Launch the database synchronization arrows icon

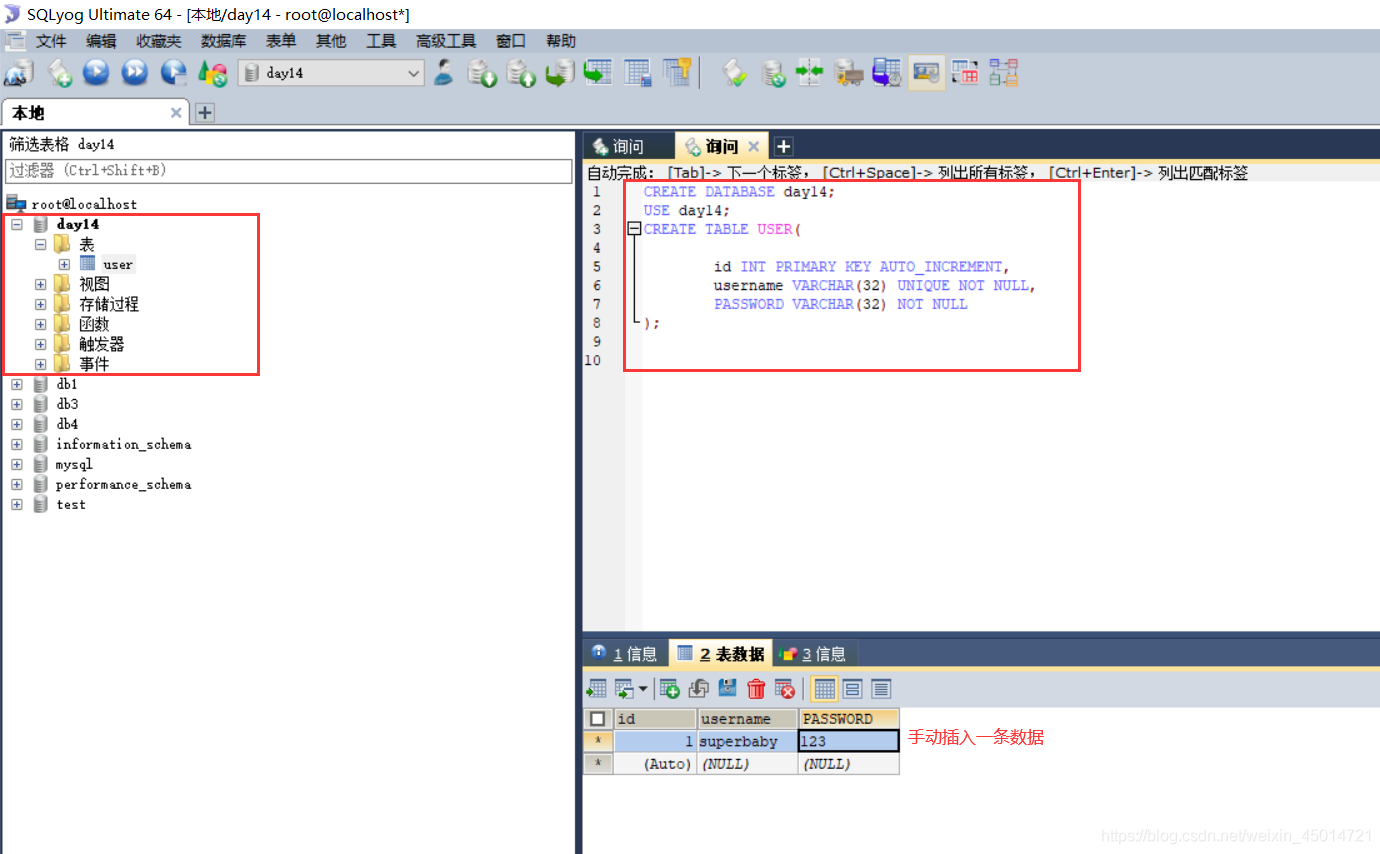(x=809, y=72)
